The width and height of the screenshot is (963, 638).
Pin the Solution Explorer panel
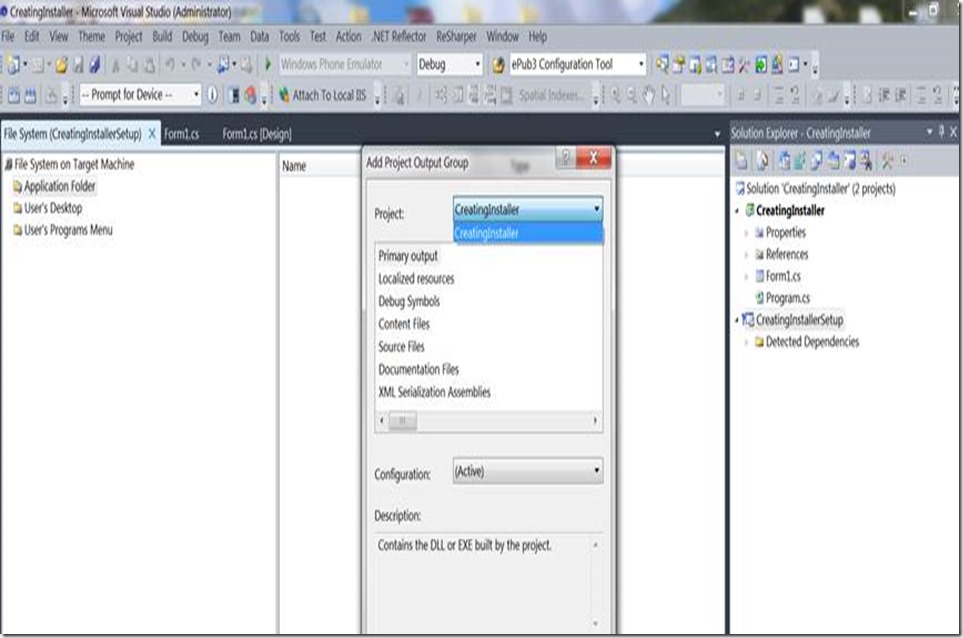(940, 132)
